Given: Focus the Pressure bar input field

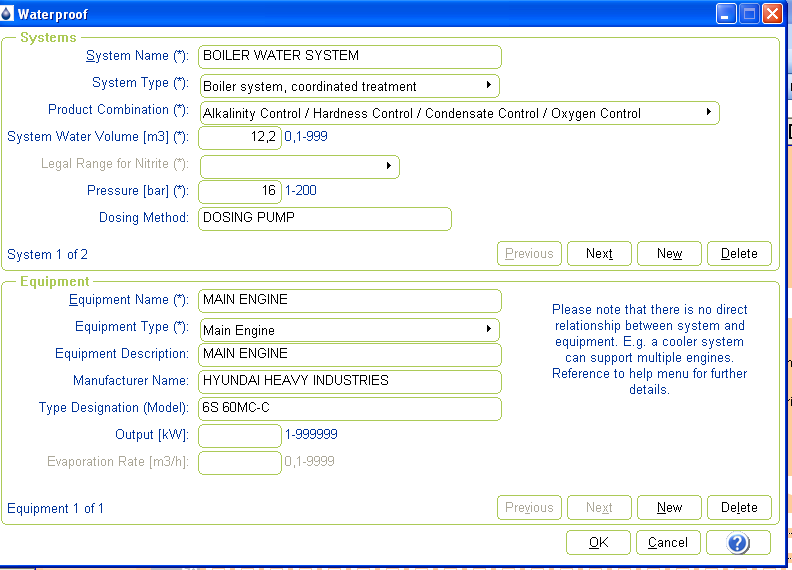Looking at the screenshot, I should click(240, 191).
